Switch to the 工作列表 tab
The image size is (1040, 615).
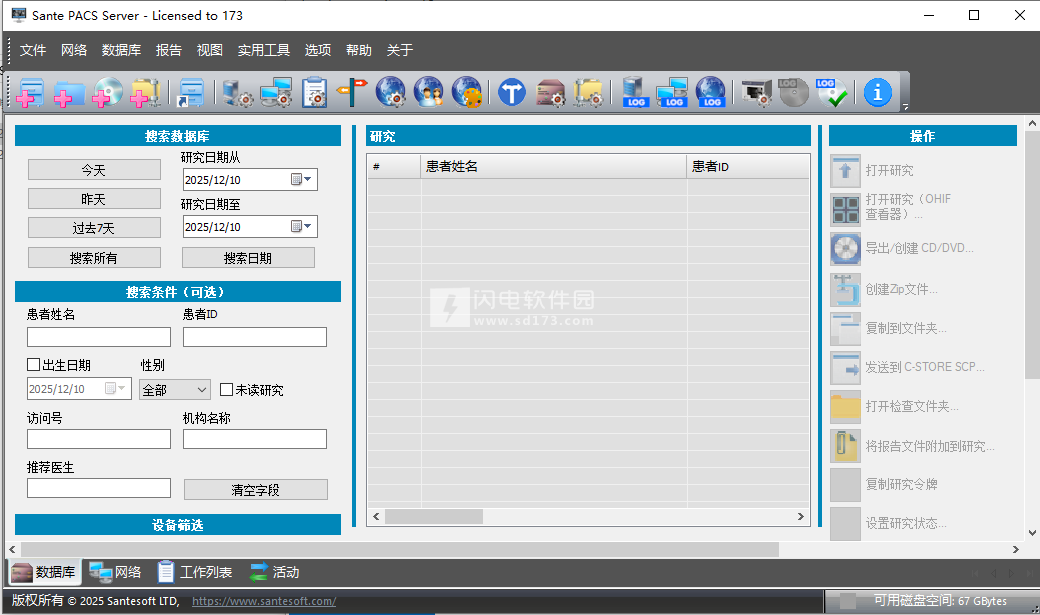[x=195, y=572]
